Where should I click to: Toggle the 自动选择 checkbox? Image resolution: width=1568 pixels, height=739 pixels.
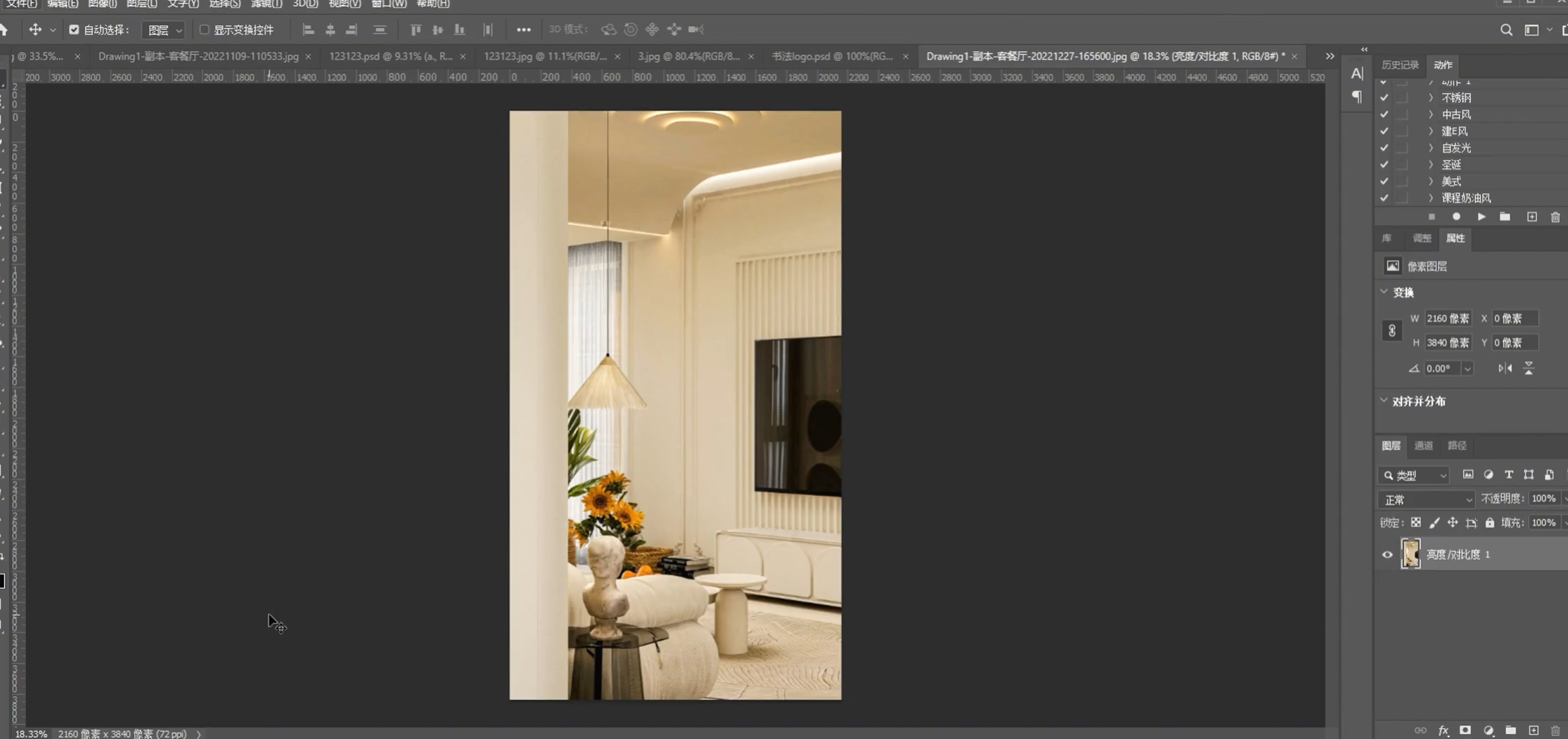pos(74,29)
